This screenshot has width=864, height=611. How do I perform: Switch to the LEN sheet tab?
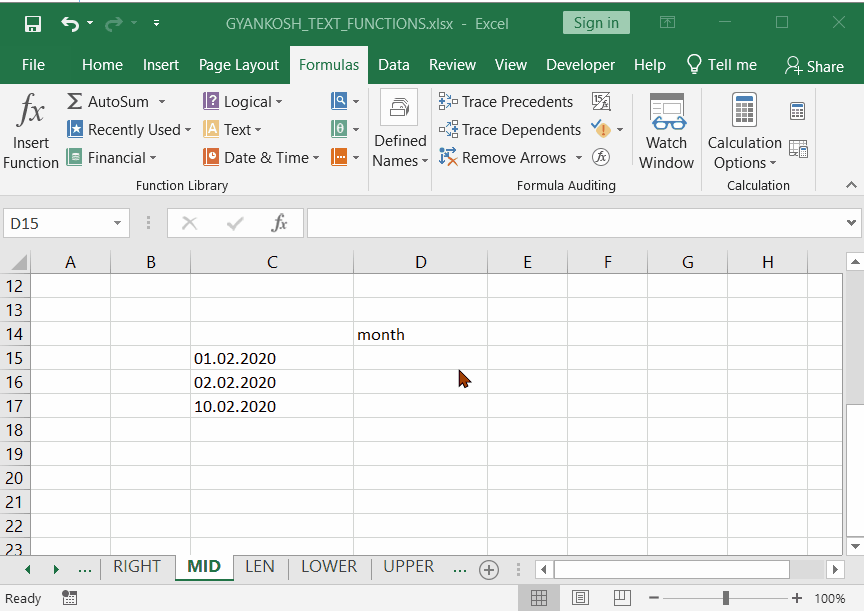(260, 566)
